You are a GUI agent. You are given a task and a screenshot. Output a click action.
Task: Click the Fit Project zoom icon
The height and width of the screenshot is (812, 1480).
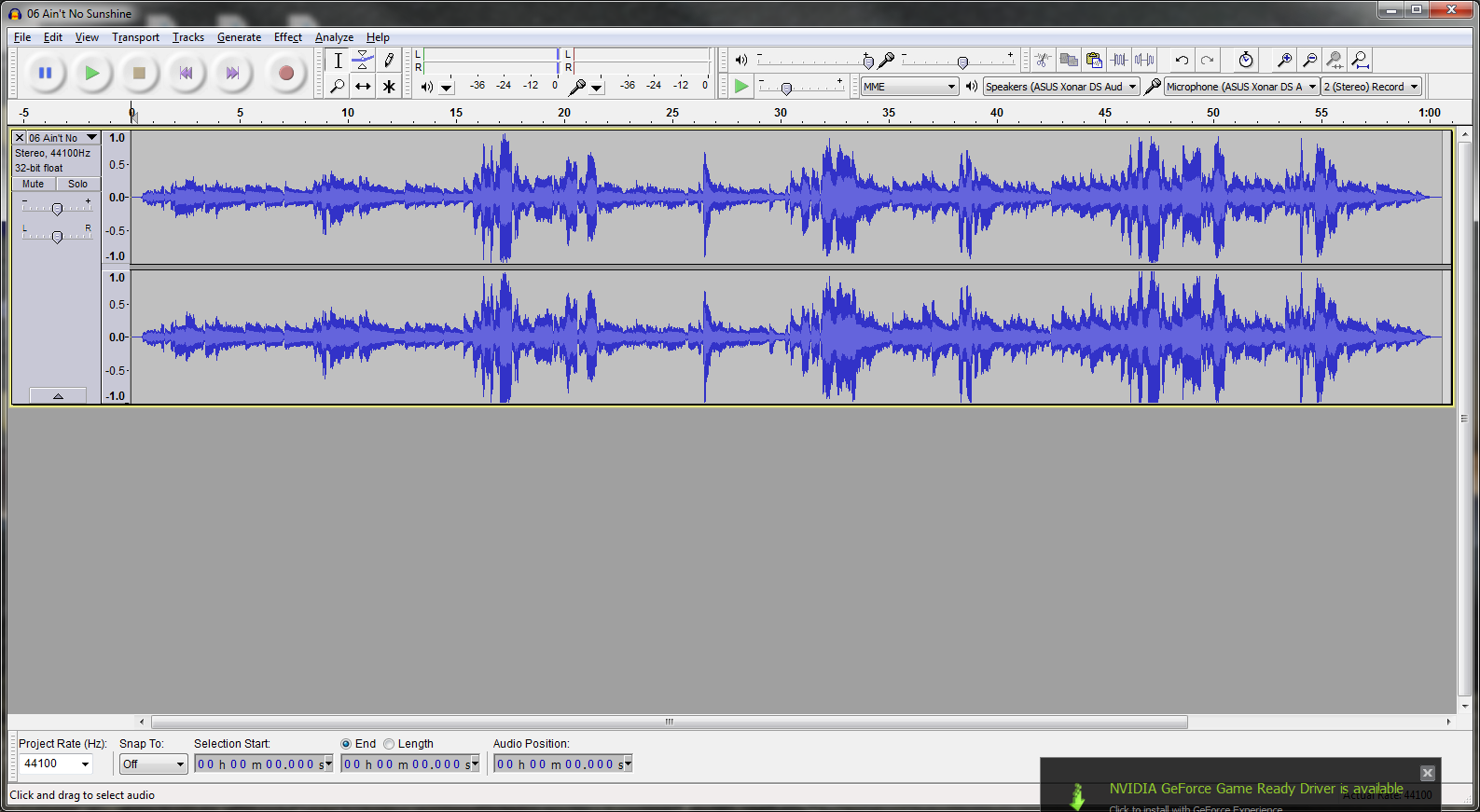click(x=1361, y=60)
